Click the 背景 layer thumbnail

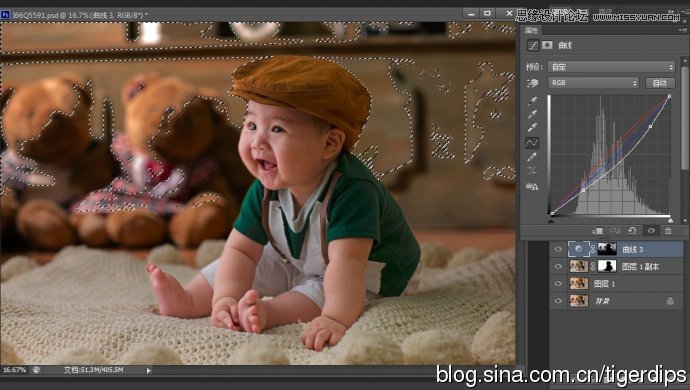coord(579,301)
